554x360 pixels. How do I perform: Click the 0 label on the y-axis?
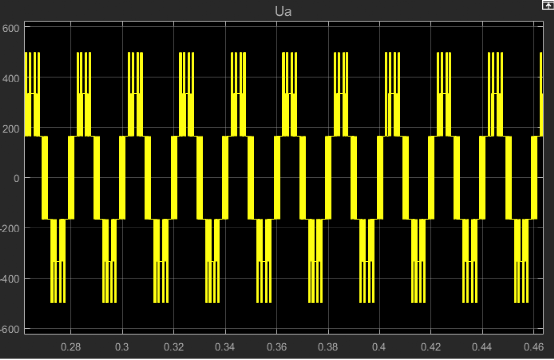[x=16, y=178]
